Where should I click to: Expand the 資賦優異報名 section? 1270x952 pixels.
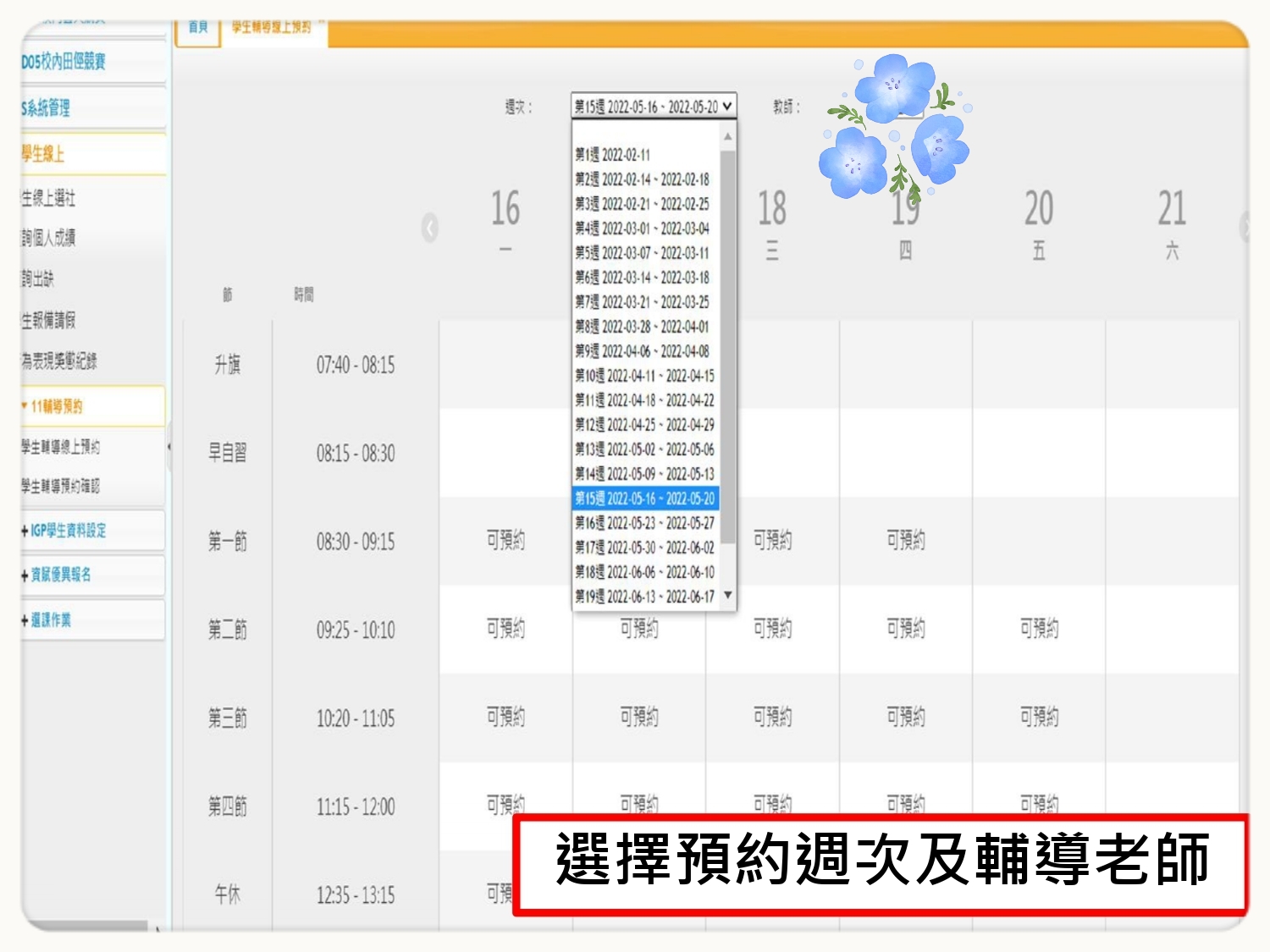[60, 575]
